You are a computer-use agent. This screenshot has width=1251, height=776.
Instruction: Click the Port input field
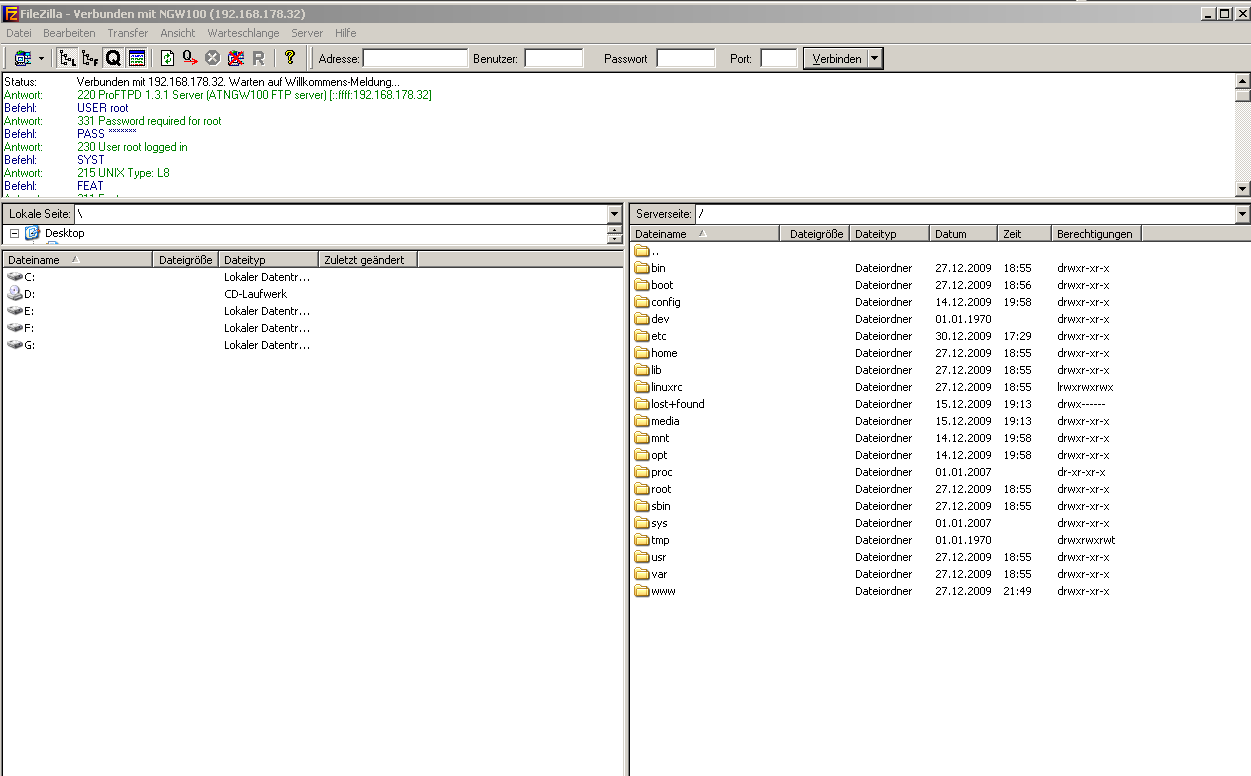779,58
